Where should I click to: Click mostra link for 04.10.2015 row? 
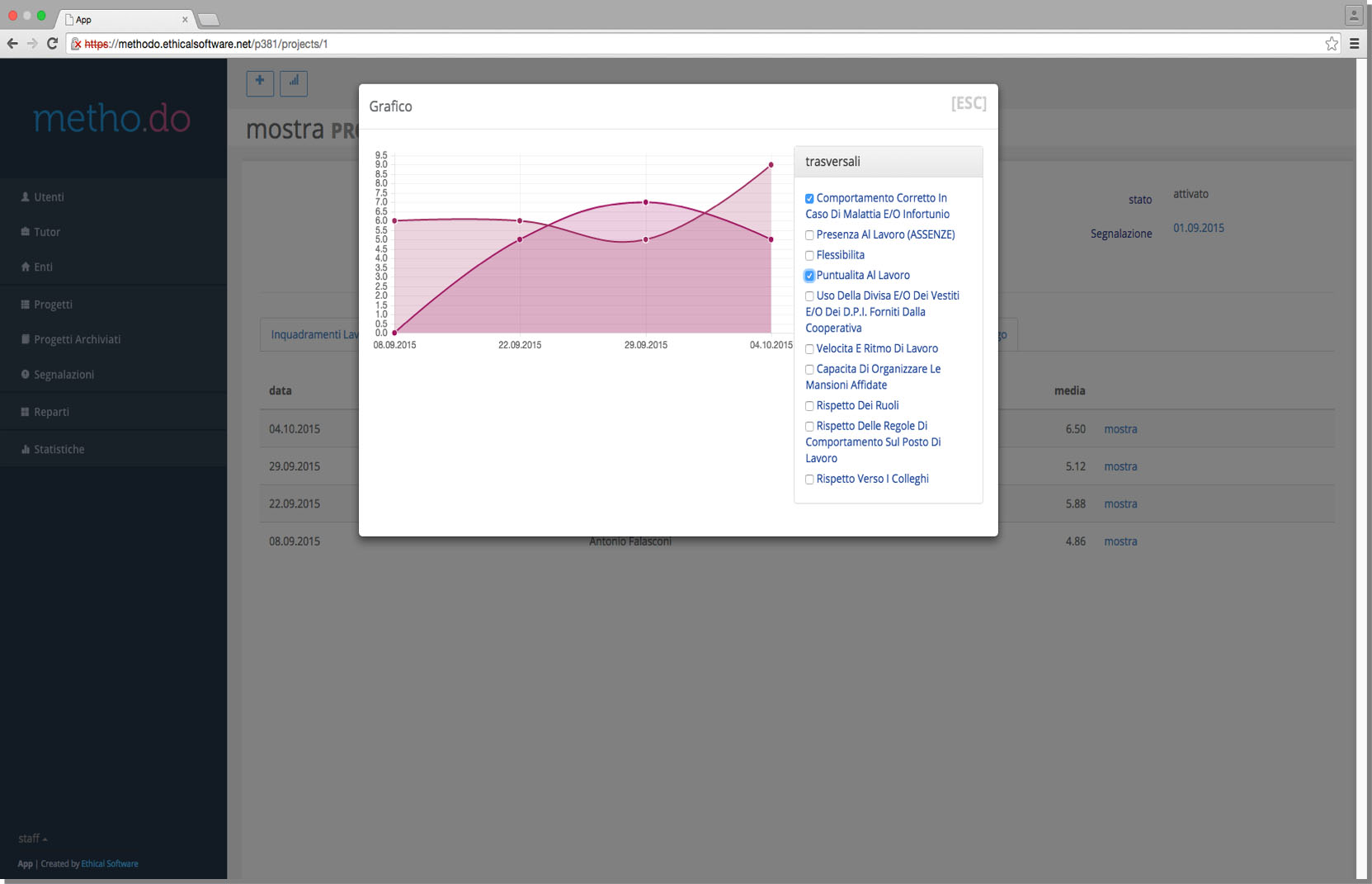click(x=1120, y=429)
